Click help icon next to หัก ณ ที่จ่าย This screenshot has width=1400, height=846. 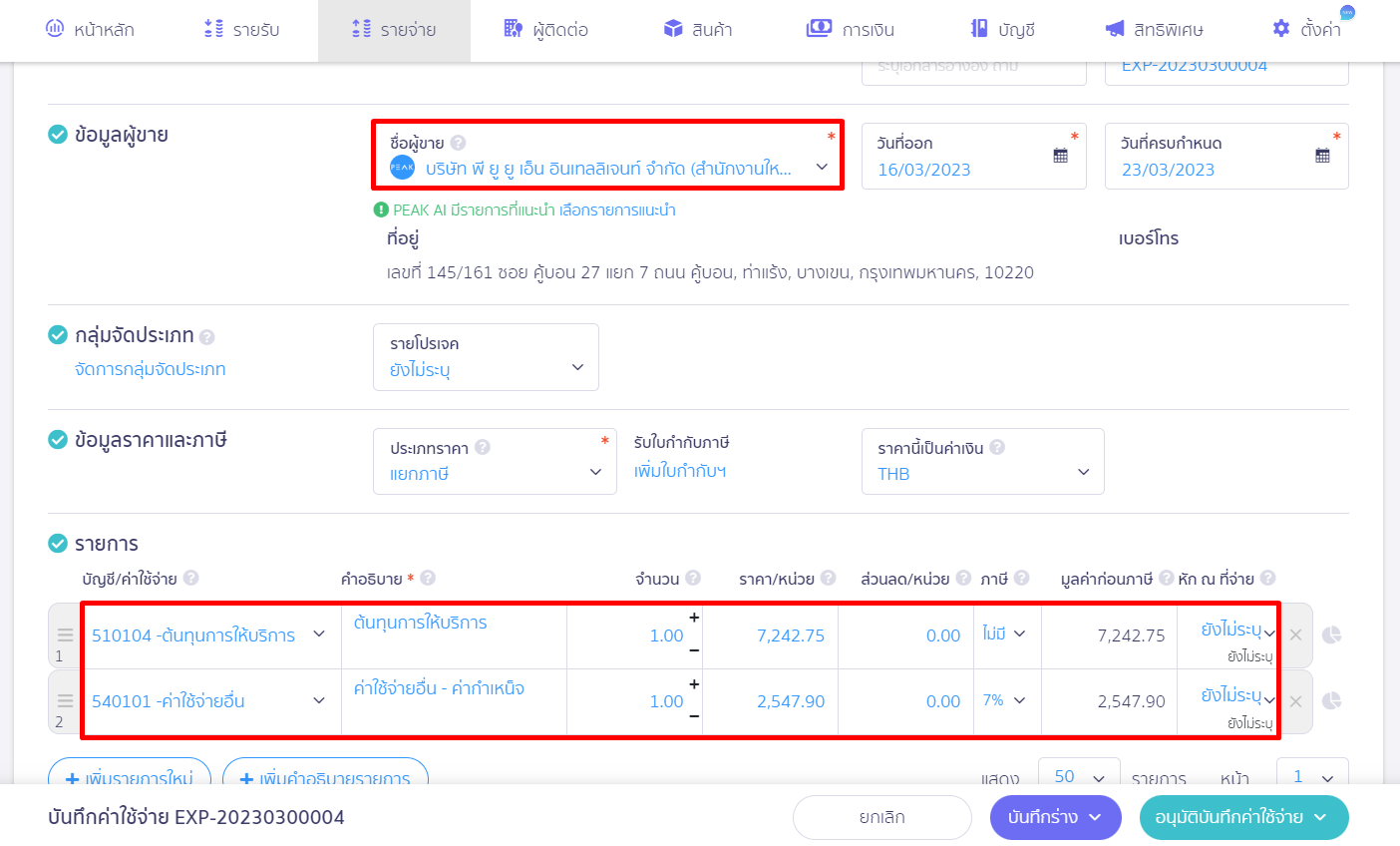1267,578
